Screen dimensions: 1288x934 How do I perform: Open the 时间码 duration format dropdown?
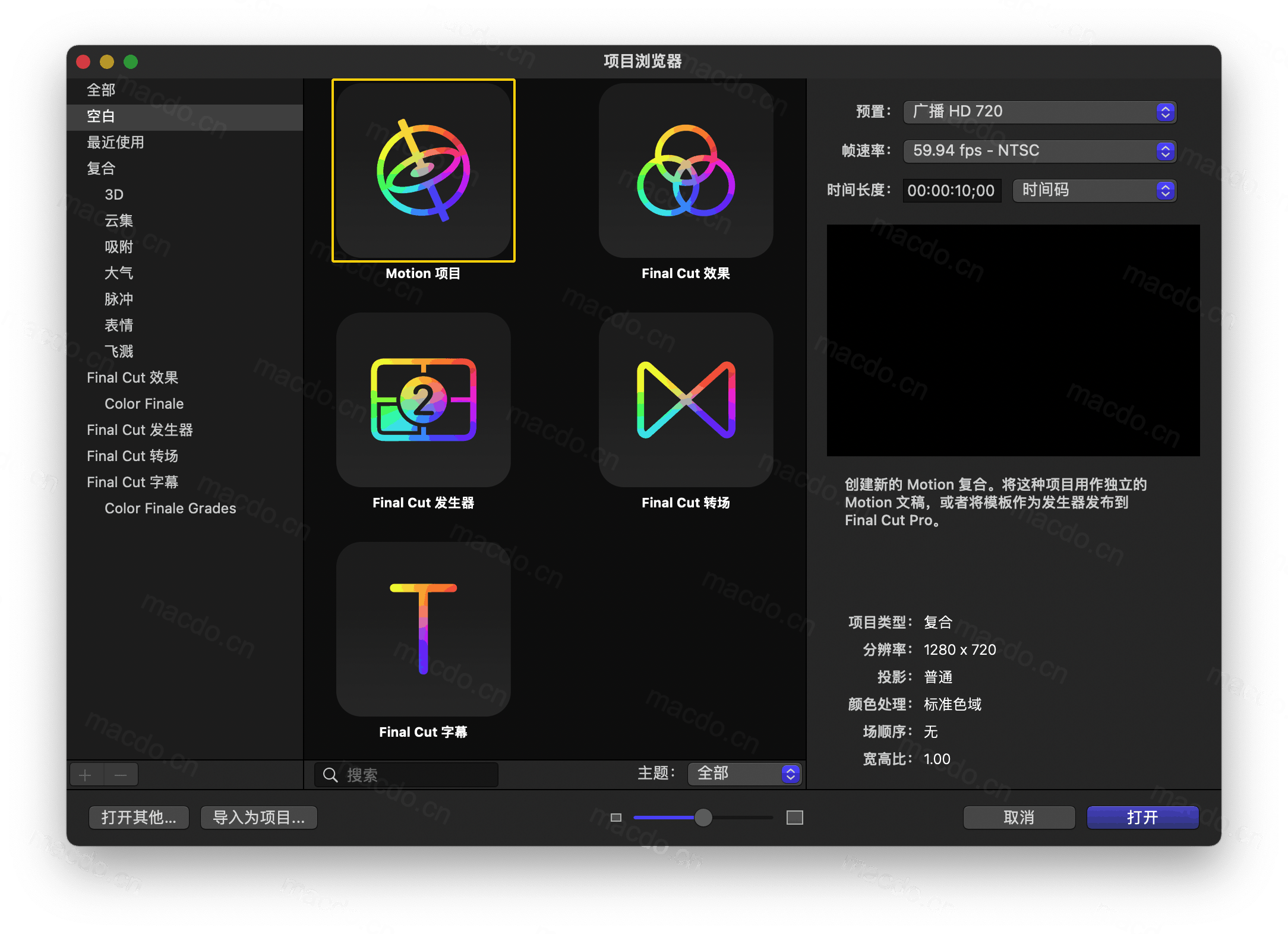click(1094, 190)
